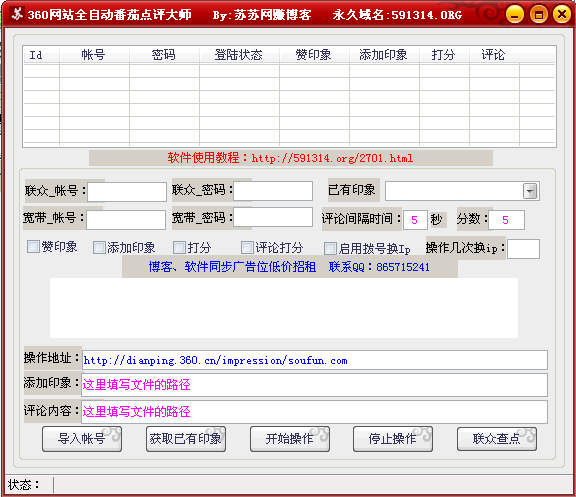This screenshot has height=497, width=576.
Task: Click the 操作几次换ip input field
Action: click(523, 249)
